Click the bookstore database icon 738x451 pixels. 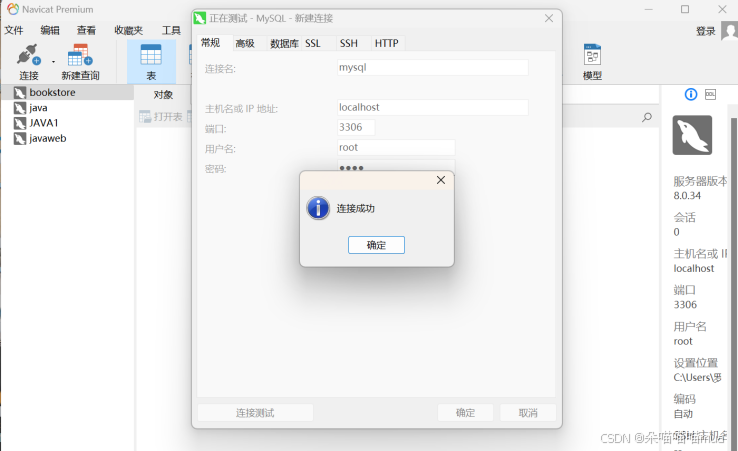point(20,93)
